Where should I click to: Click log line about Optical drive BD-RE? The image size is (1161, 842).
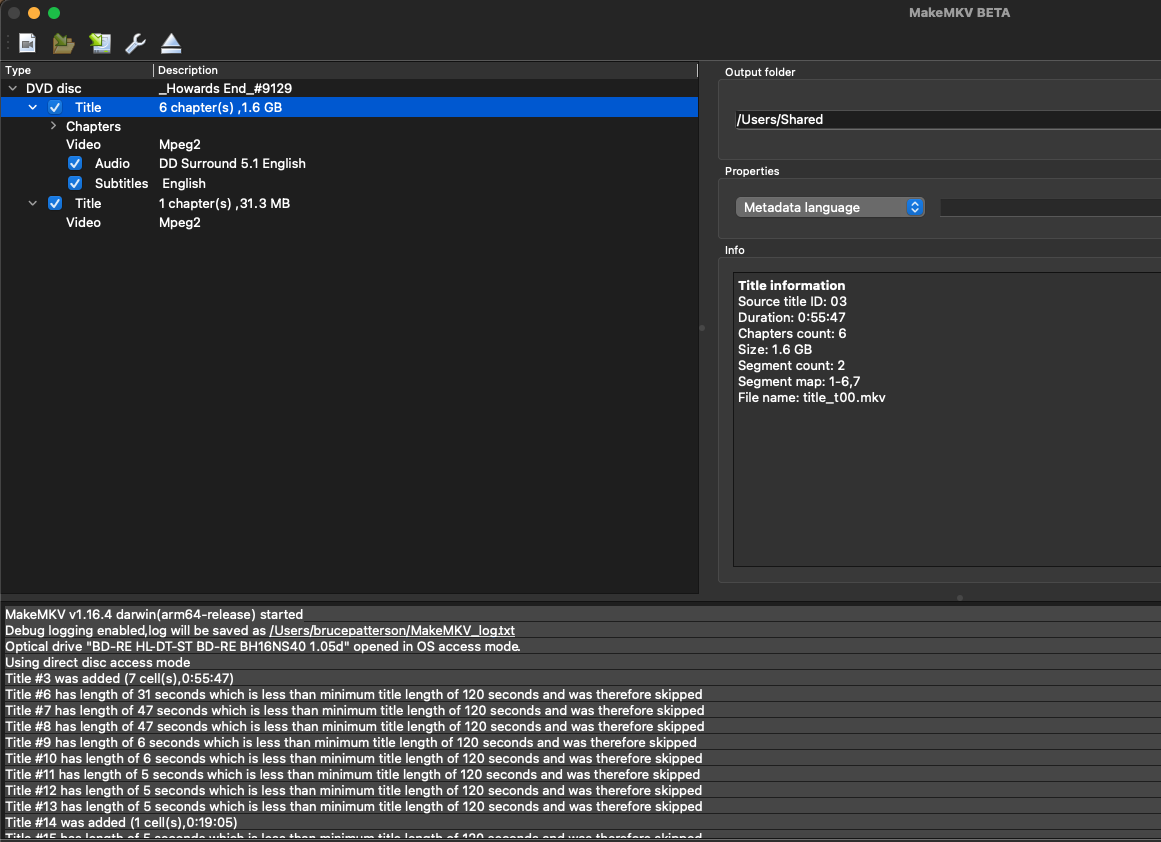(263, 646)
